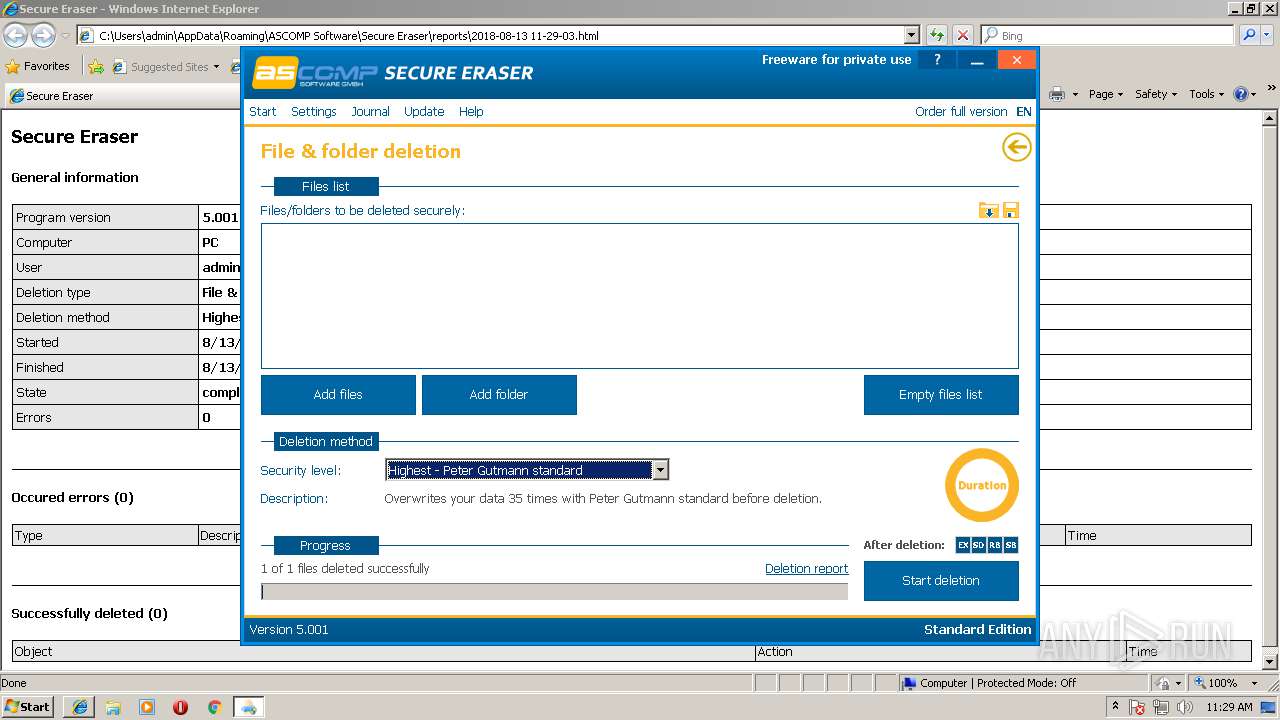
Task: Switch language via EN indicator
Action: (1024, 111)
